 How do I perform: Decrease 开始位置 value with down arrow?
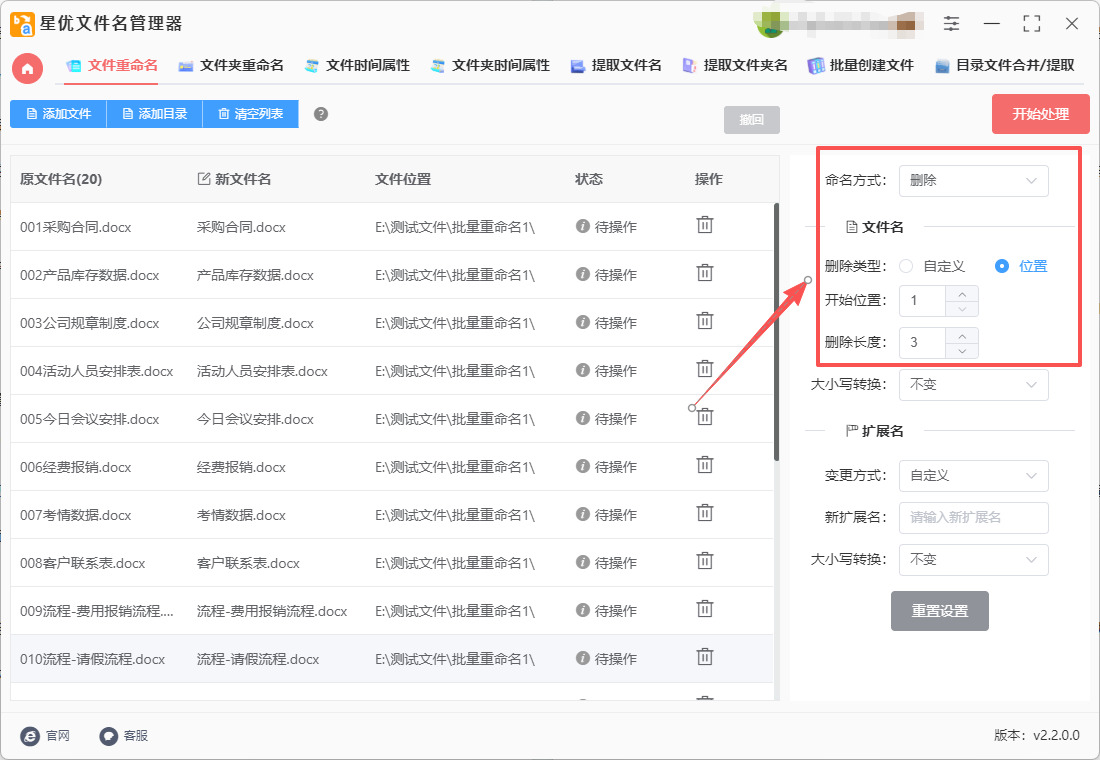point(962,309)
